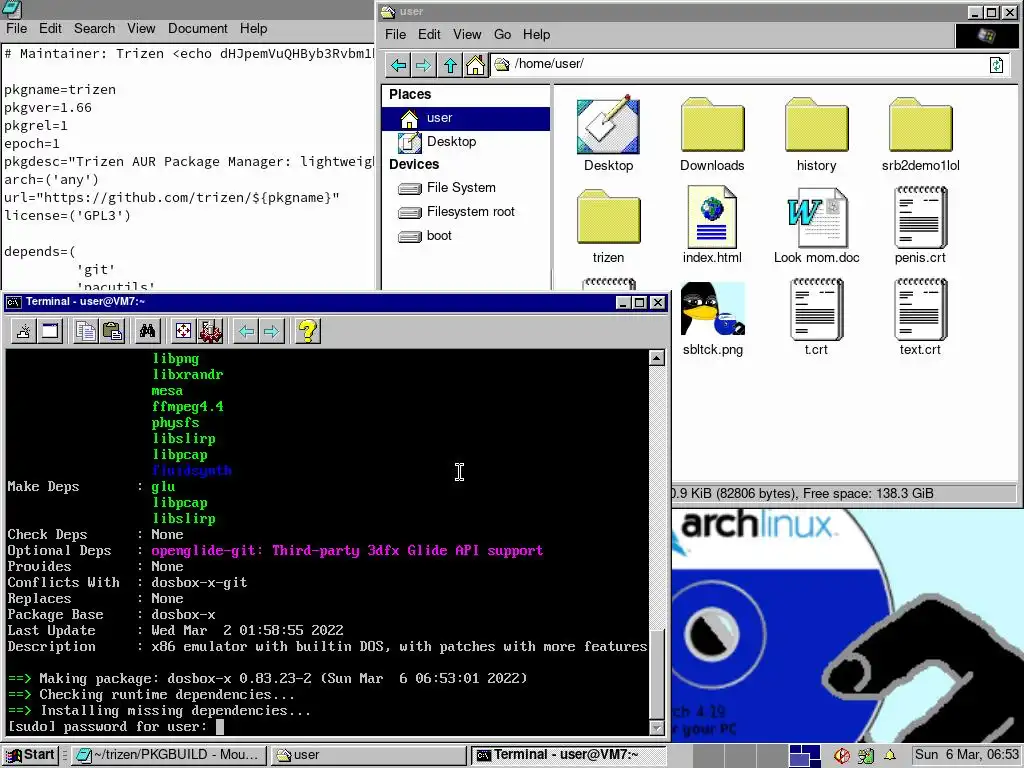The image size is (1024, 768).
Task: Switch the active workspace via the taskbar pager
Action: (x=805, y=756)
